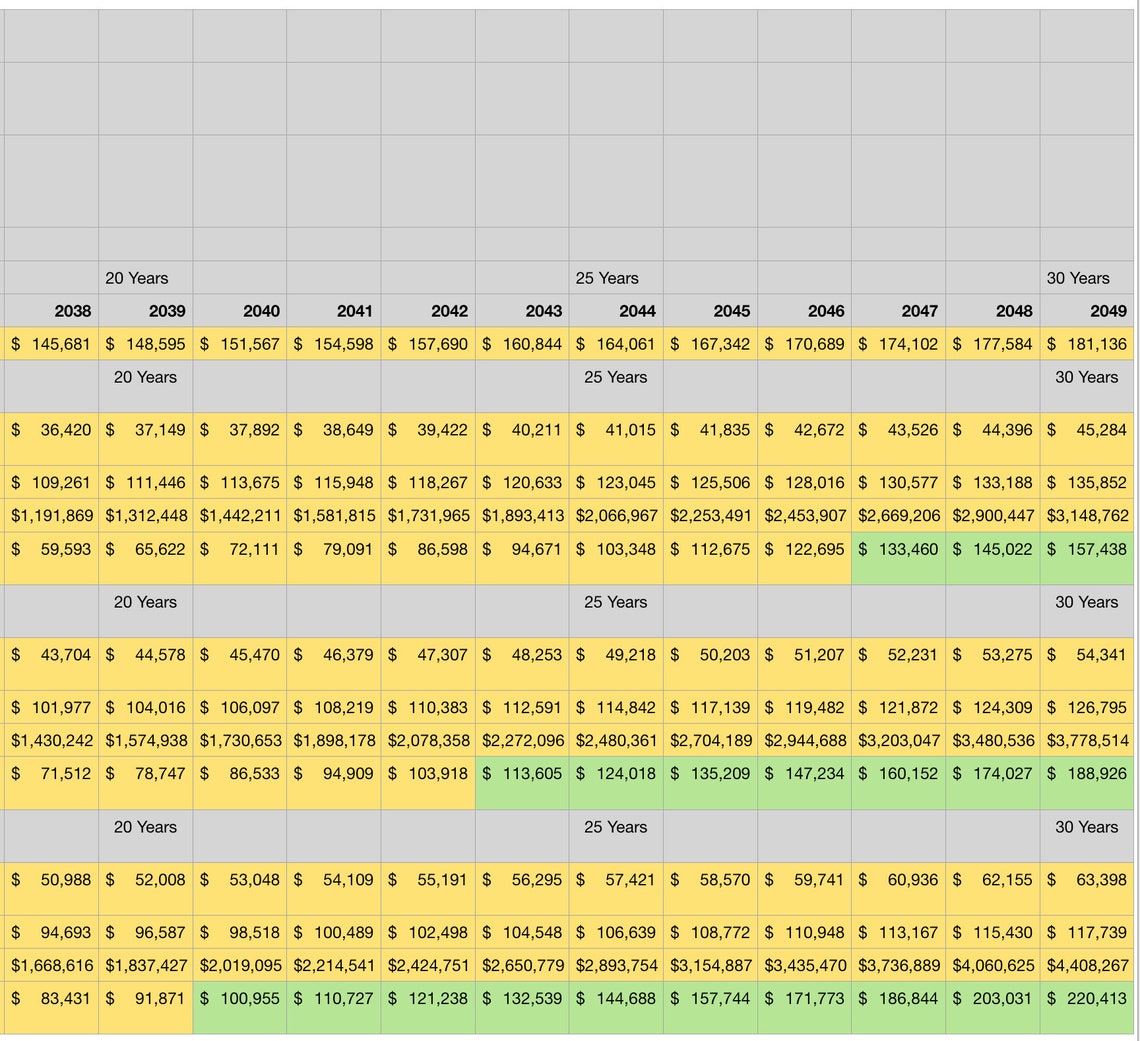Screen dimensions: 1140x1041
Task: Select the 2038 column header cell
Action: pyautogui.click(x=48, y=311)
